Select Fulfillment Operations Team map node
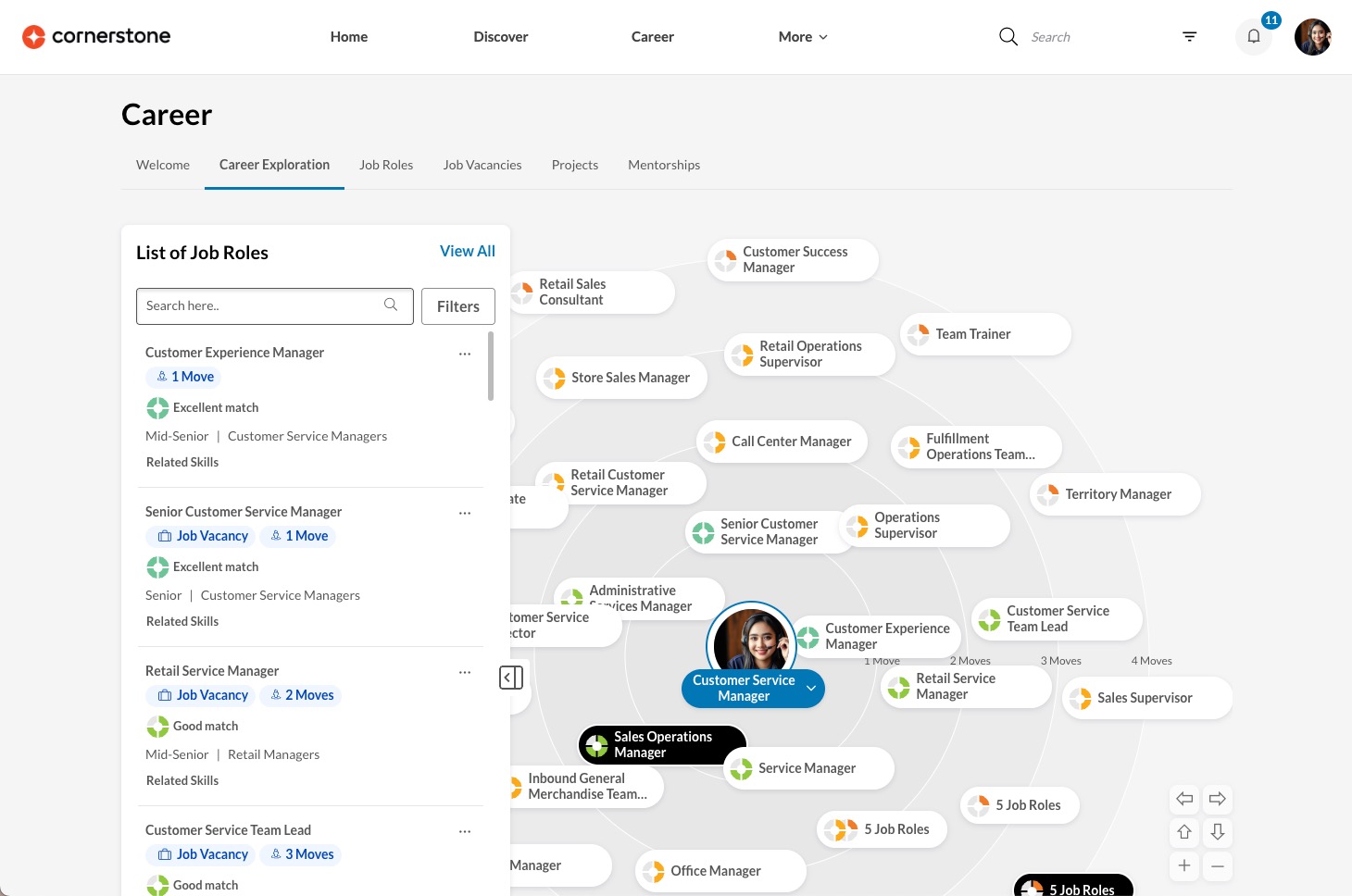 tap(976, 447)
